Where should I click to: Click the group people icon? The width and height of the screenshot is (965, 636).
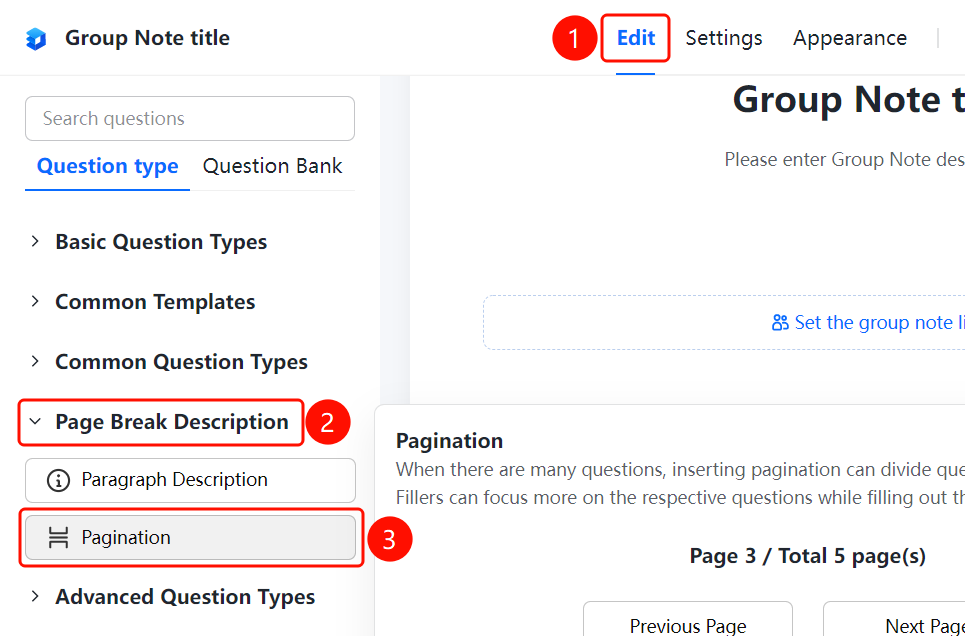coord(780,323)
